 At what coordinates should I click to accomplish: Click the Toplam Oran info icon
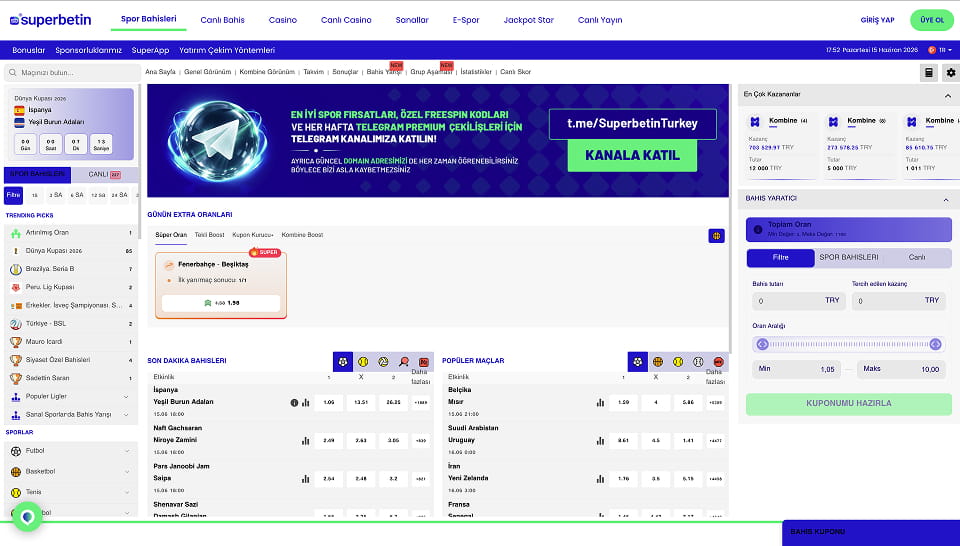(x=757, y=230)
